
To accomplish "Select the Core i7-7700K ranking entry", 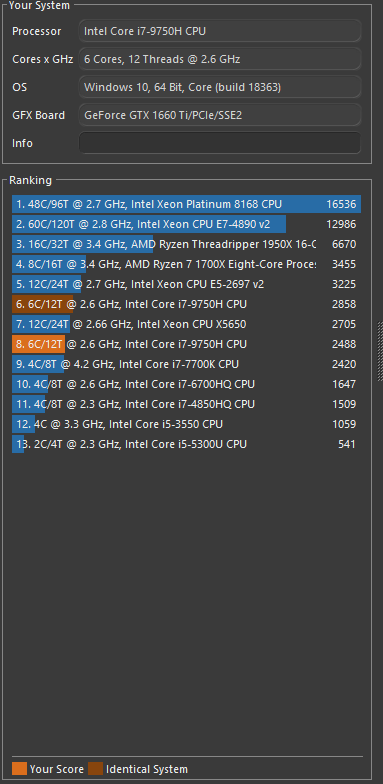I will click(x=186, y=364).
